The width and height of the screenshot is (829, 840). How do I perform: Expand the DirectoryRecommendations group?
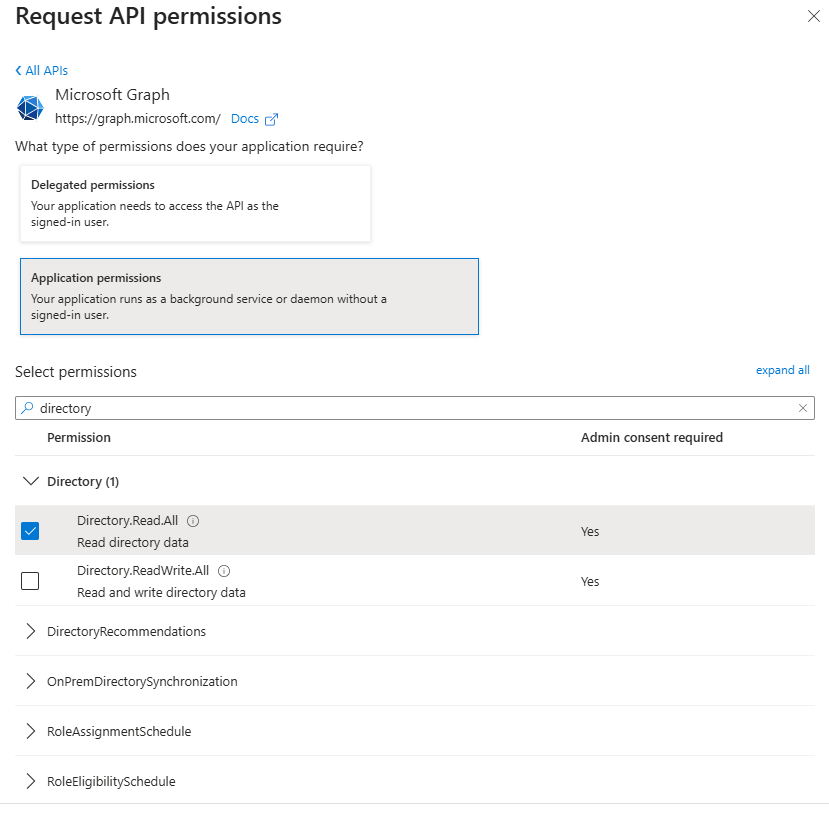[30, 631]
